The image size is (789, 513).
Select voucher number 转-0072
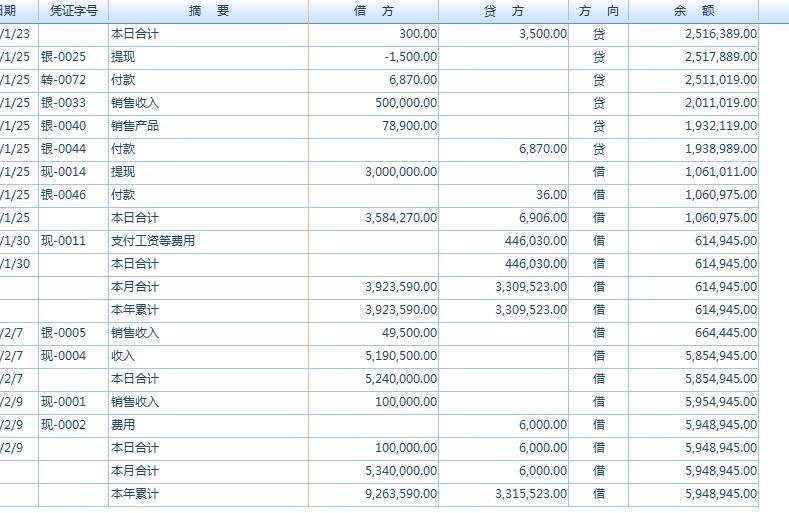(x=63, y=80)
